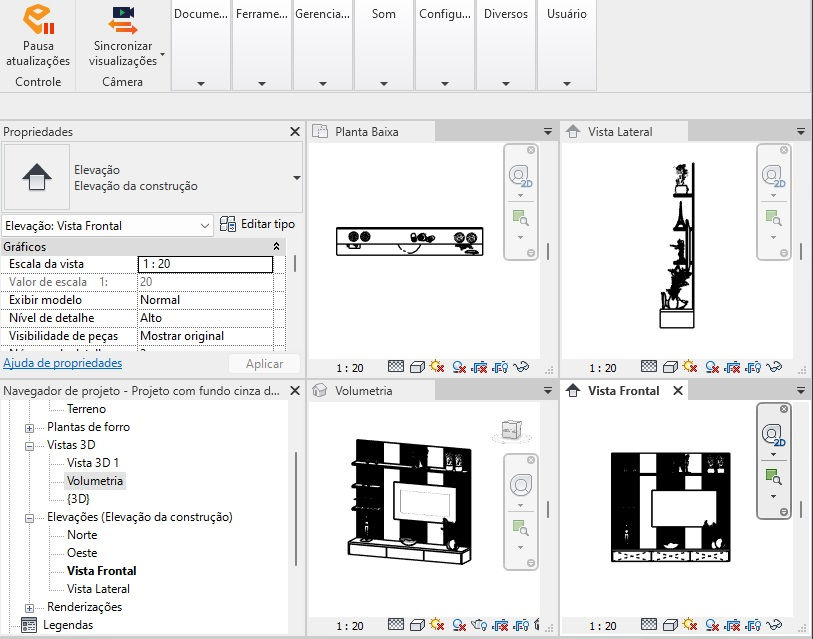813x639 pixels.
Task: Expand the Gerencia... ribbon panel
Action: pos(323,84)
